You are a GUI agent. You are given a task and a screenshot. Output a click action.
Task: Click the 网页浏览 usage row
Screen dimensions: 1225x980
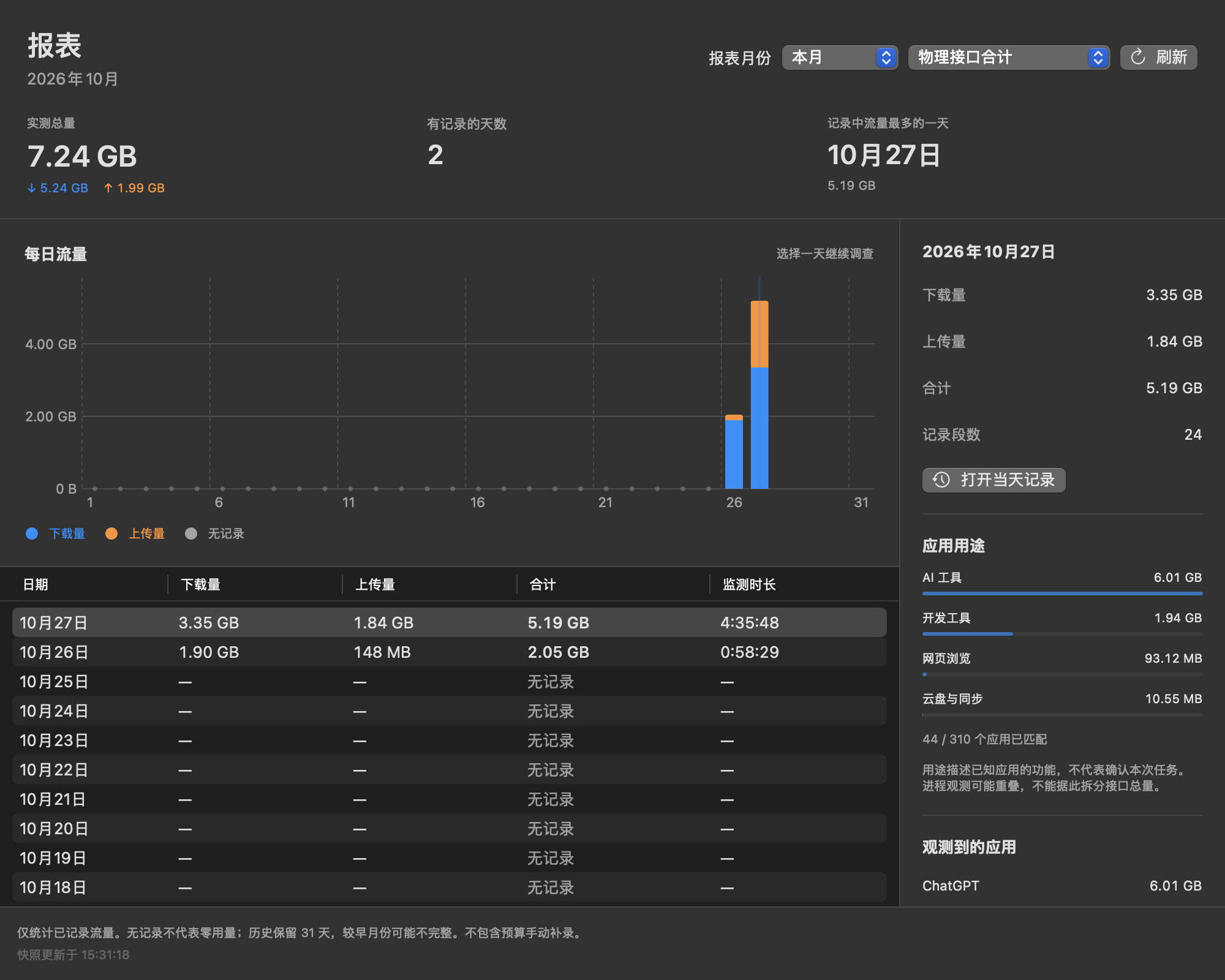[x=1062, y=663]
